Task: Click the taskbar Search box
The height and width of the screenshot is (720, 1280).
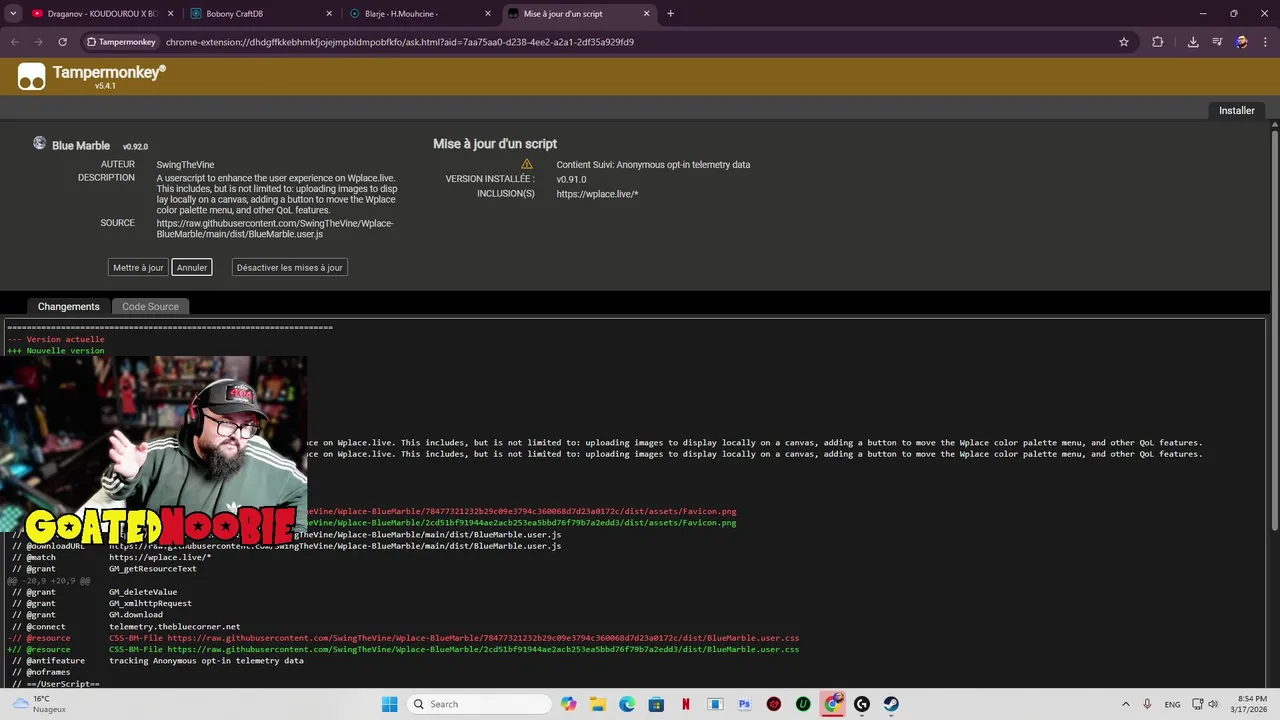Action: pos(480,704)
